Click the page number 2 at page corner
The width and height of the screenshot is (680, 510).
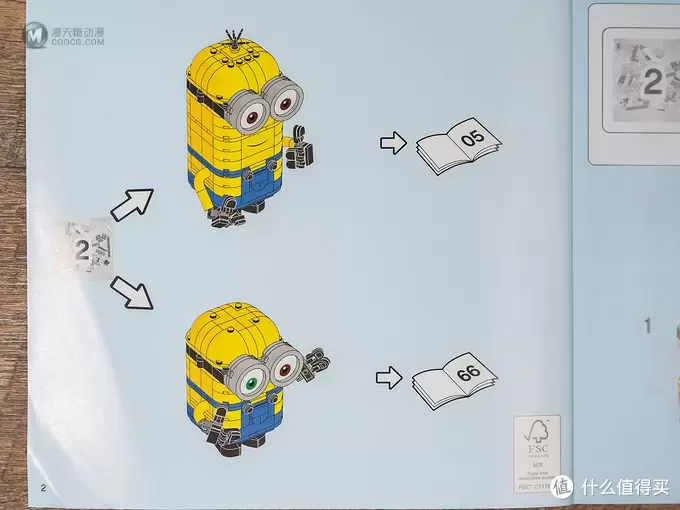[43, 488]
